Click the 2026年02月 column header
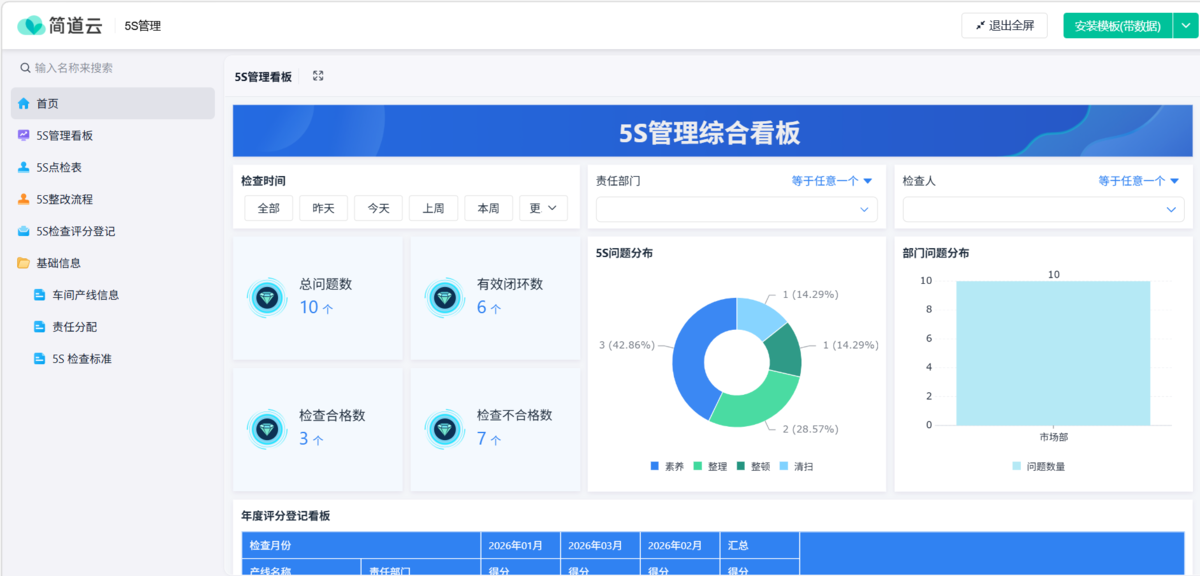 click(680, 545)
